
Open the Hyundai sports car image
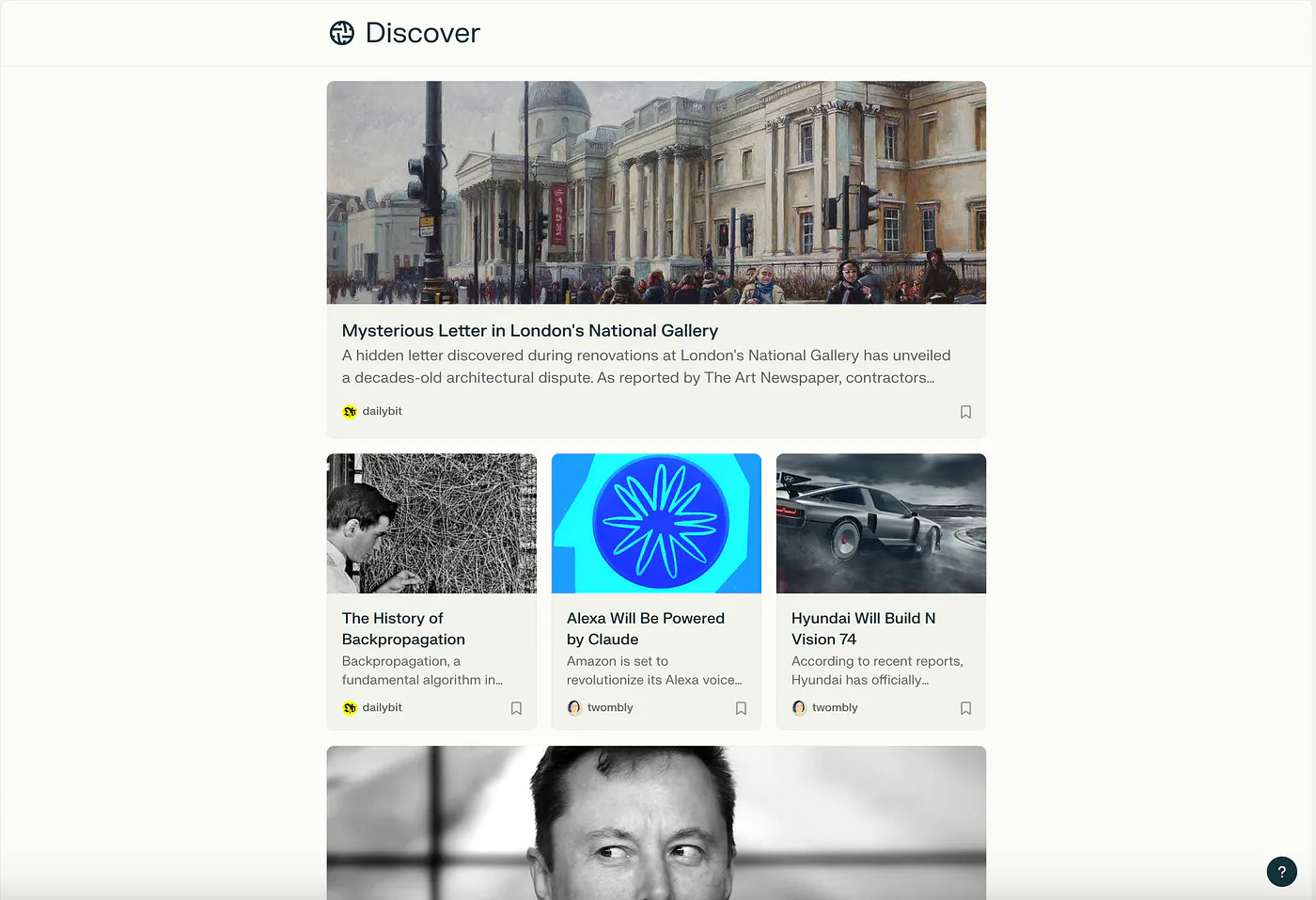coord(881,524)
